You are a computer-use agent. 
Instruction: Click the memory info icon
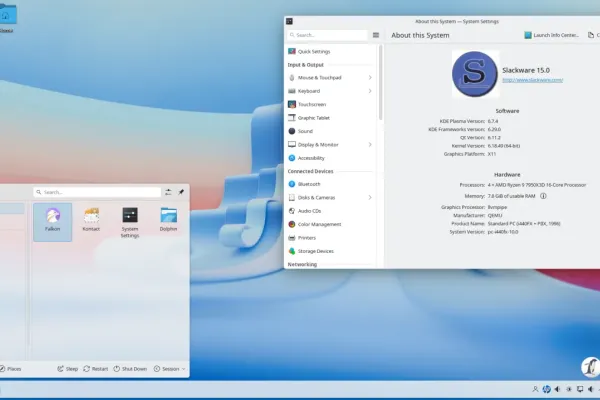(543, 196)
